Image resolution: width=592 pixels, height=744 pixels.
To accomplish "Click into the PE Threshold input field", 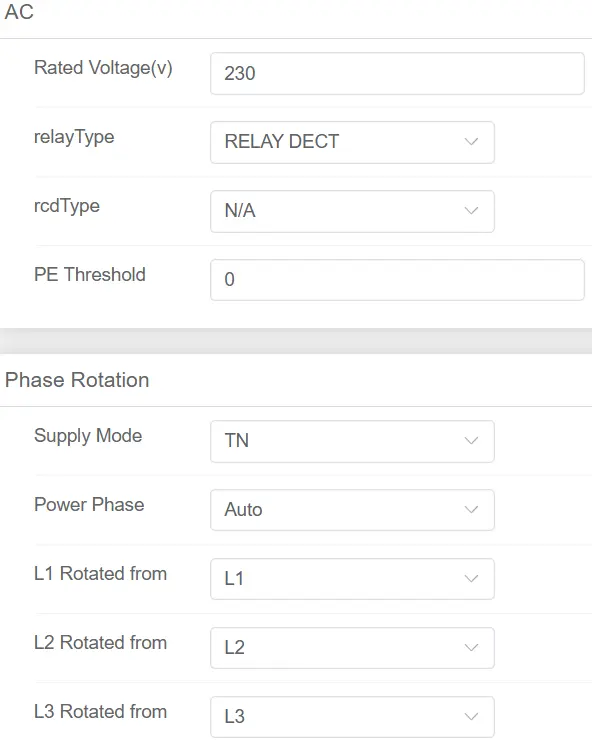I will coord(398,280).
